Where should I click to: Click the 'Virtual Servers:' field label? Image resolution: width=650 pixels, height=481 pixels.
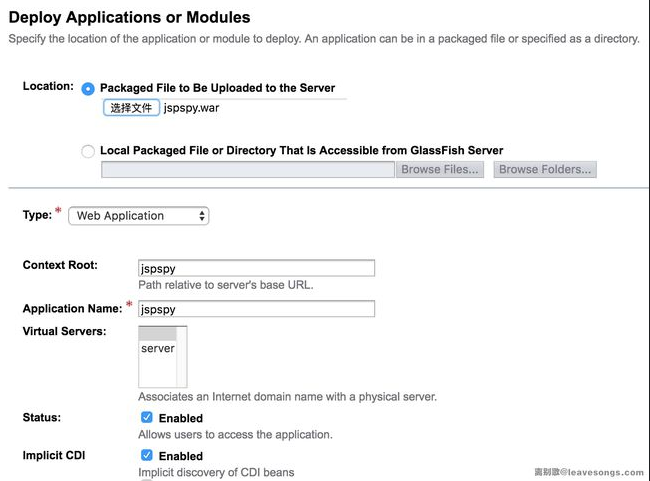pyautogui.click(x=64, y=331)
